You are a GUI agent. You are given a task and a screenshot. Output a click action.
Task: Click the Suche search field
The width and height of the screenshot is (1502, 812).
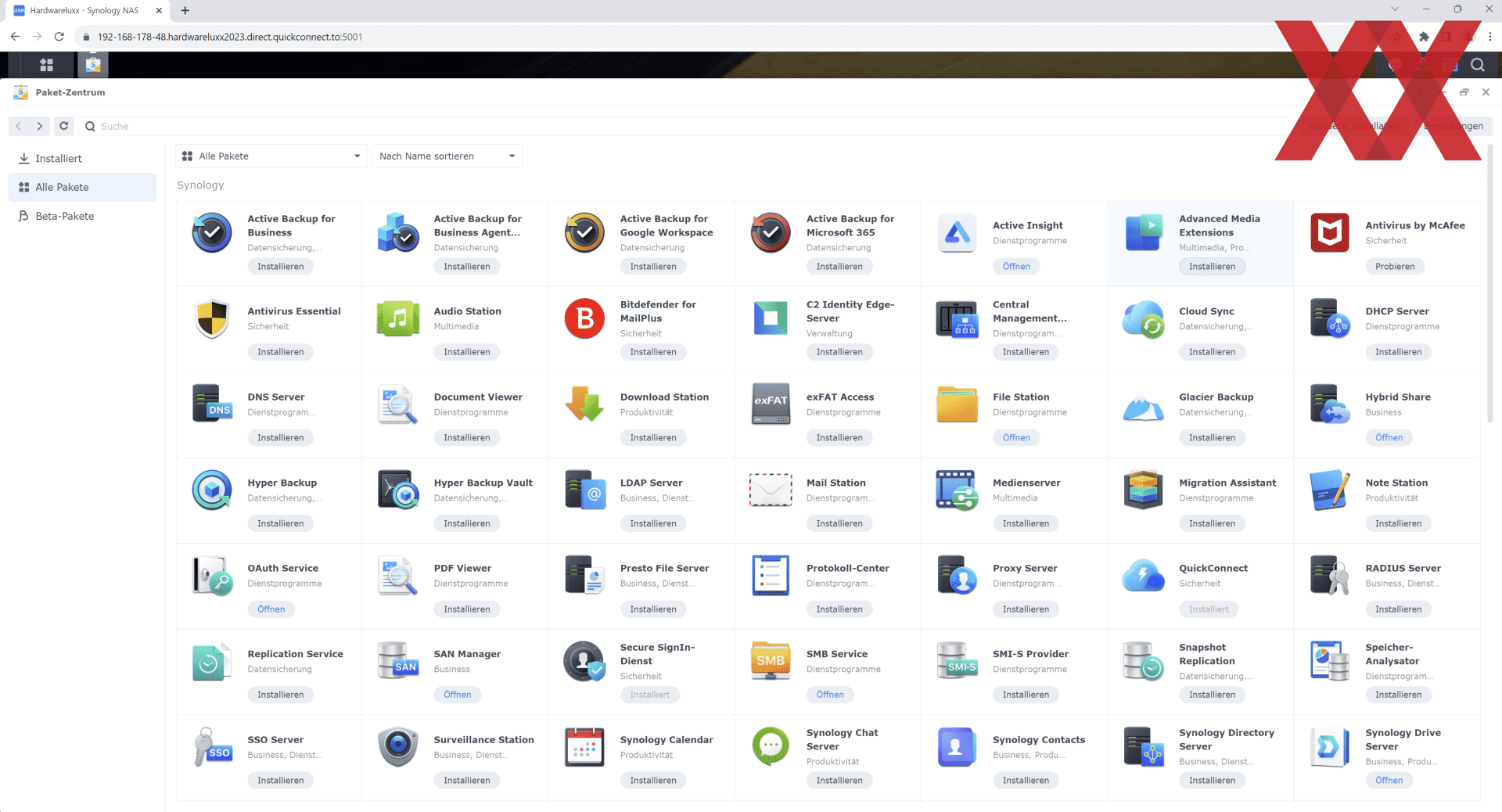(683, 126)
